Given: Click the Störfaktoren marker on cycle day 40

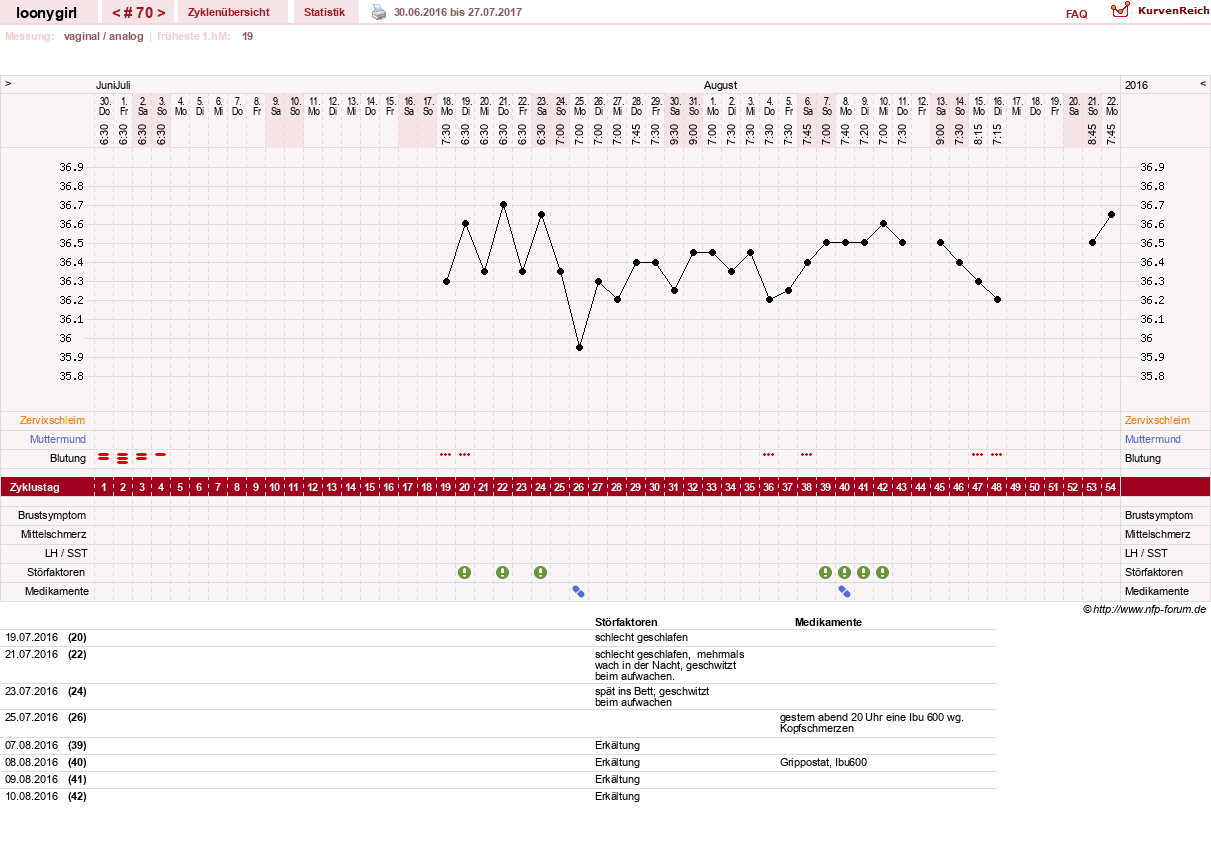Looking at the screenshot, I should [845, 572].
